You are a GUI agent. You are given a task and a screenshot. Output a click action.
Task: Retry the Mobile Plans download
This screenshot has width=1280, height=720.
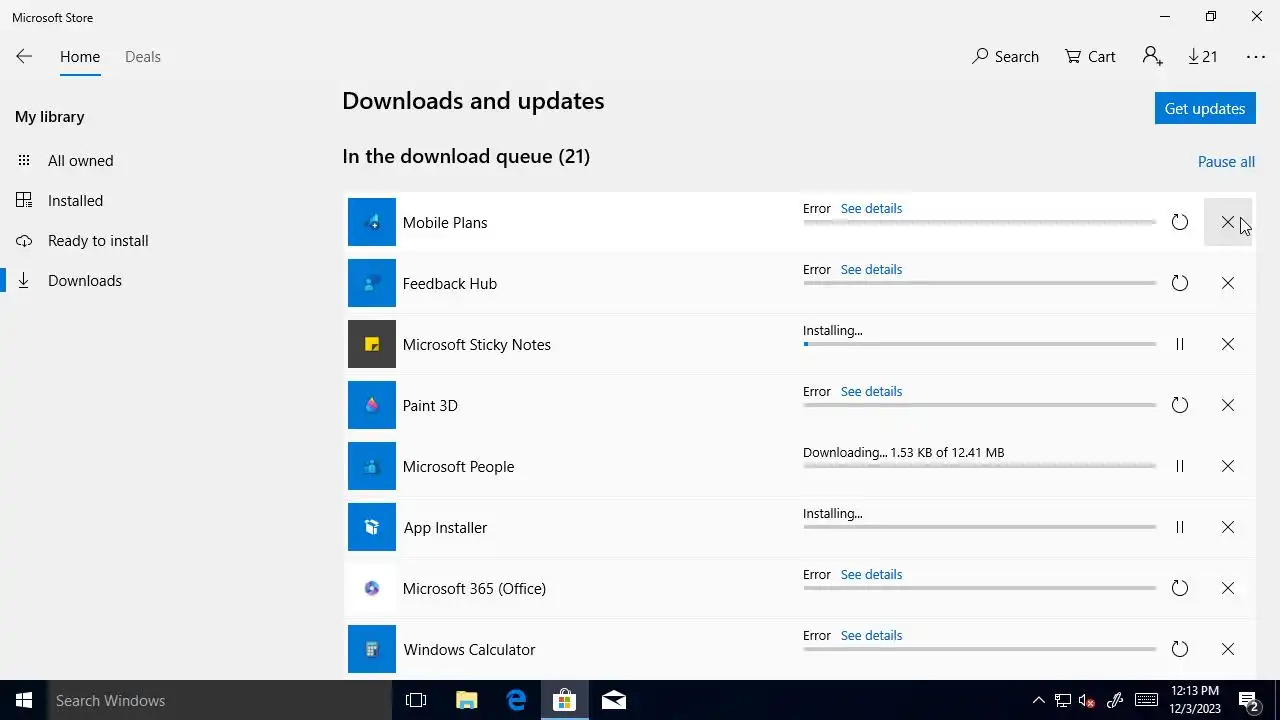(x=1180, y=222)
